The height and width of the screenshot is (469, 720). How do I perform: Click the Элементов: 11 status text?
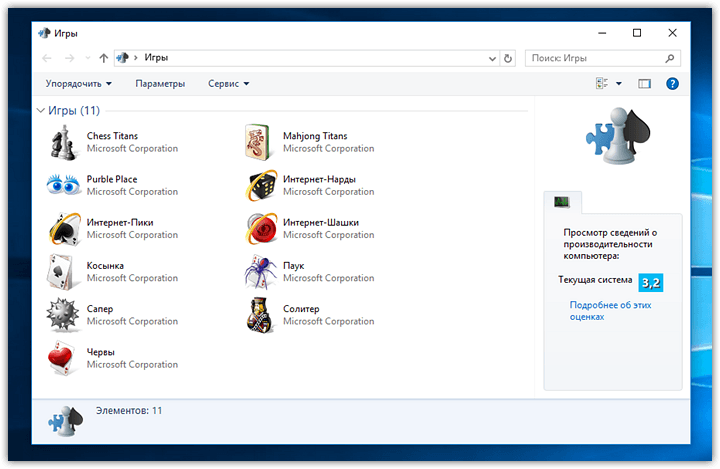point(129,411)
